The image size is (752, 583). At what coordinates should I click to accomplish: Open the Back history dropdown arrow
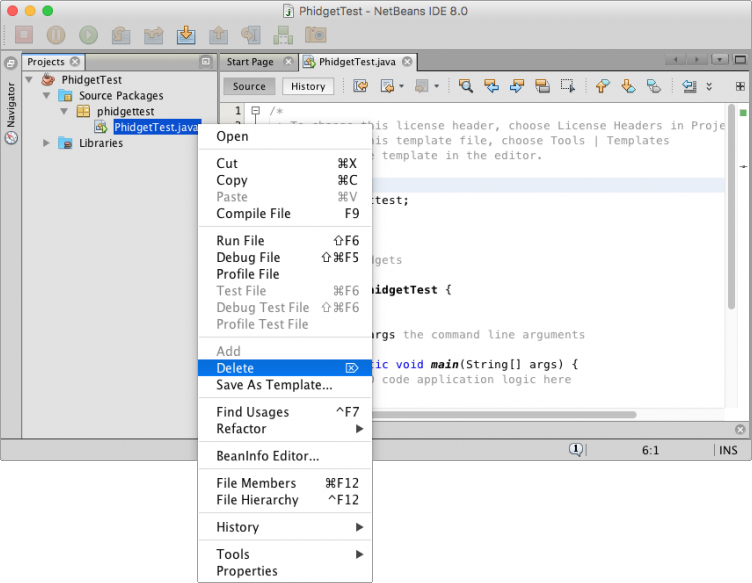401,86
